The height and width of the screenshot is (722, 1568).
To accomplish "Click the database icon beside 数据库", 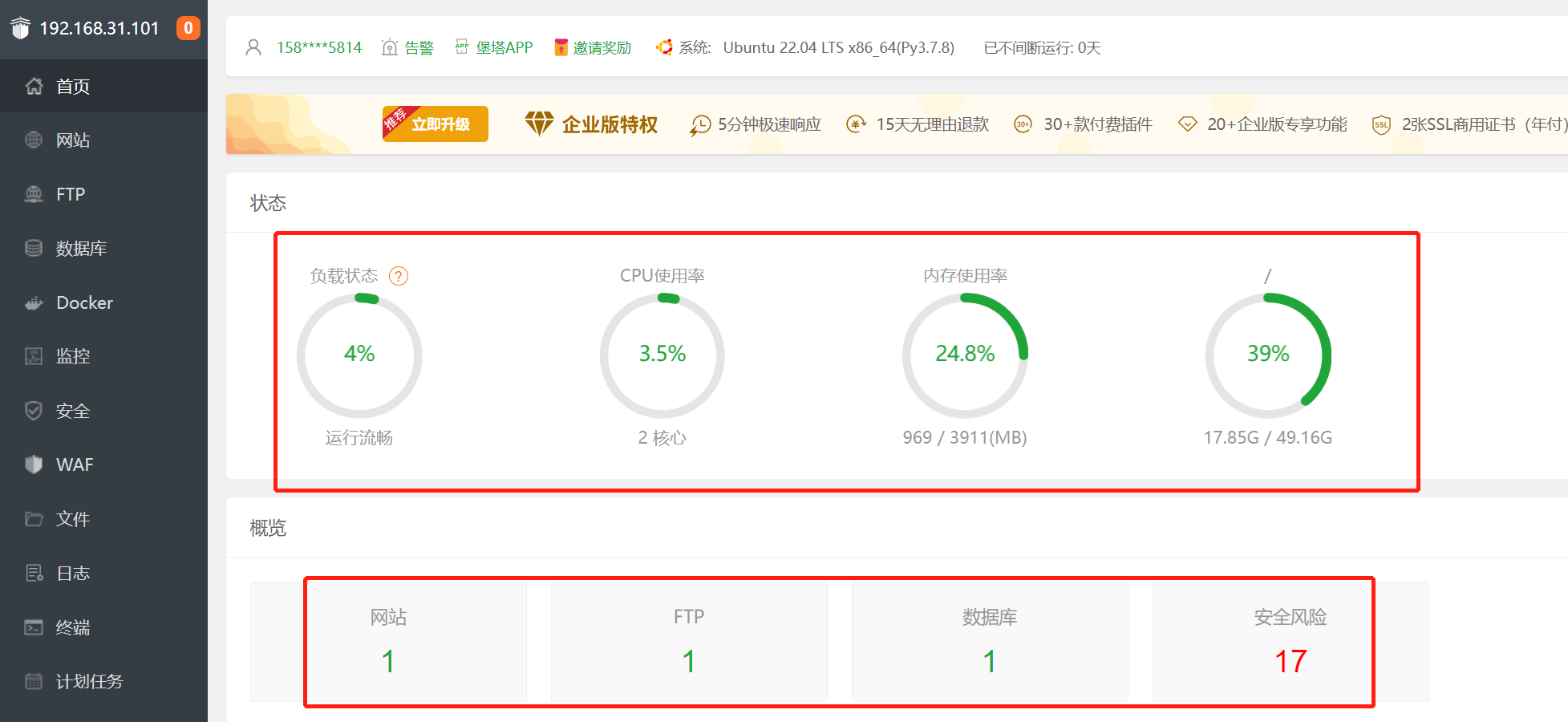I will 34,248.
